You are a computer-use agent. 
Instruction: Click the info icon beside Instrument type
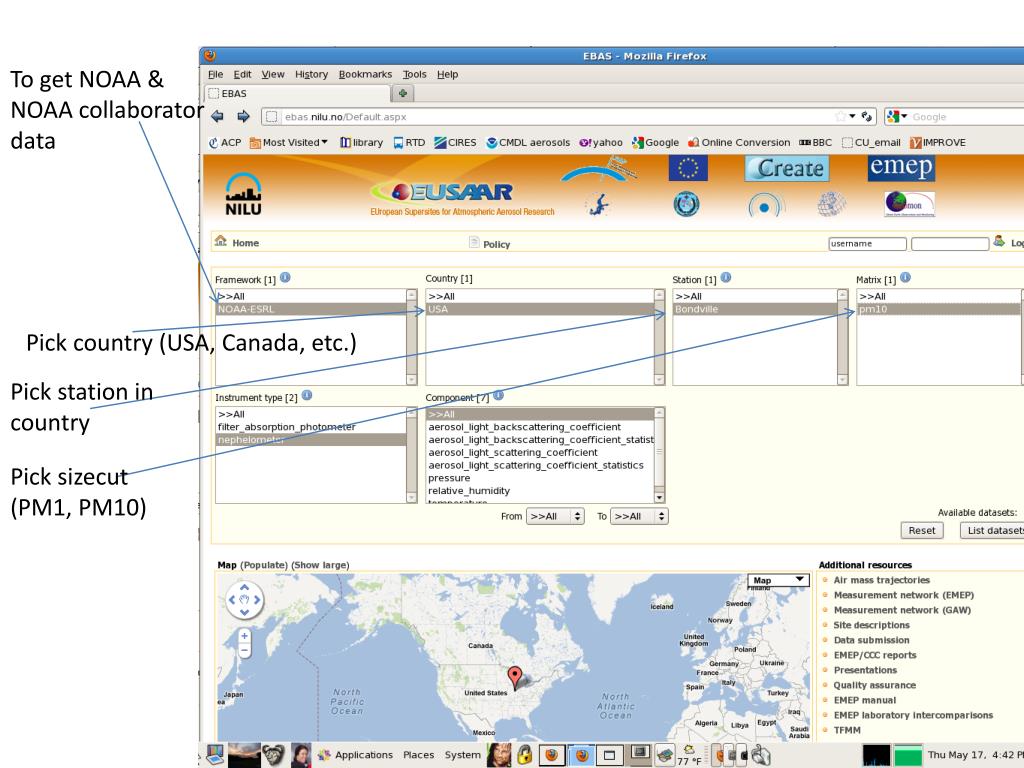coord(307,396)
